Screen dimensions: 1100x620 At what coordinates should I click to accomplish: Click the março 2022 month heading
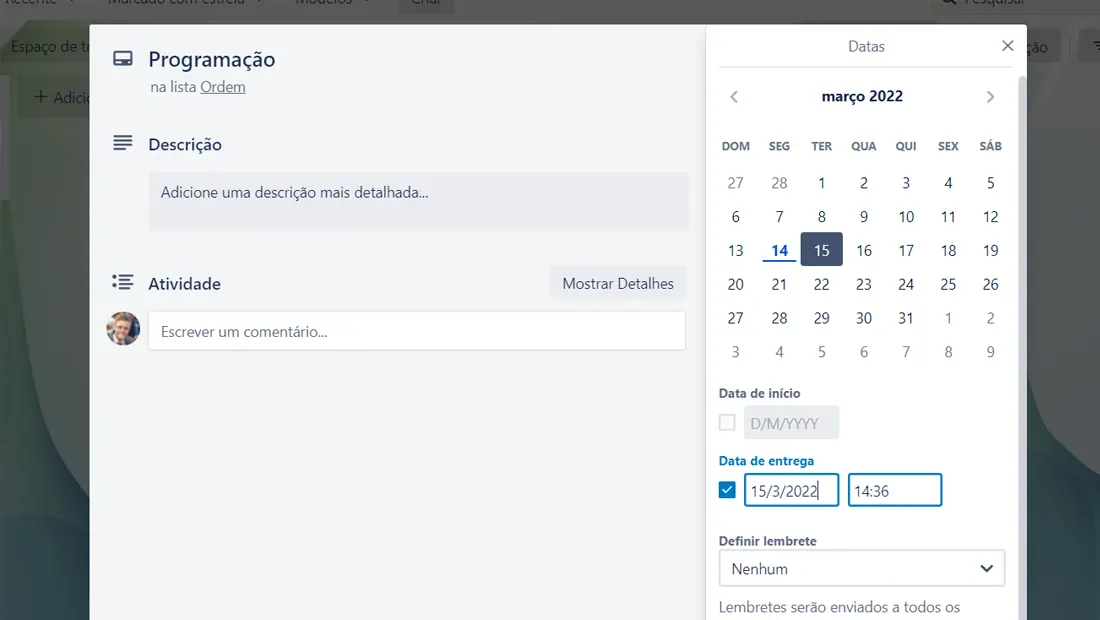point(862,96)
